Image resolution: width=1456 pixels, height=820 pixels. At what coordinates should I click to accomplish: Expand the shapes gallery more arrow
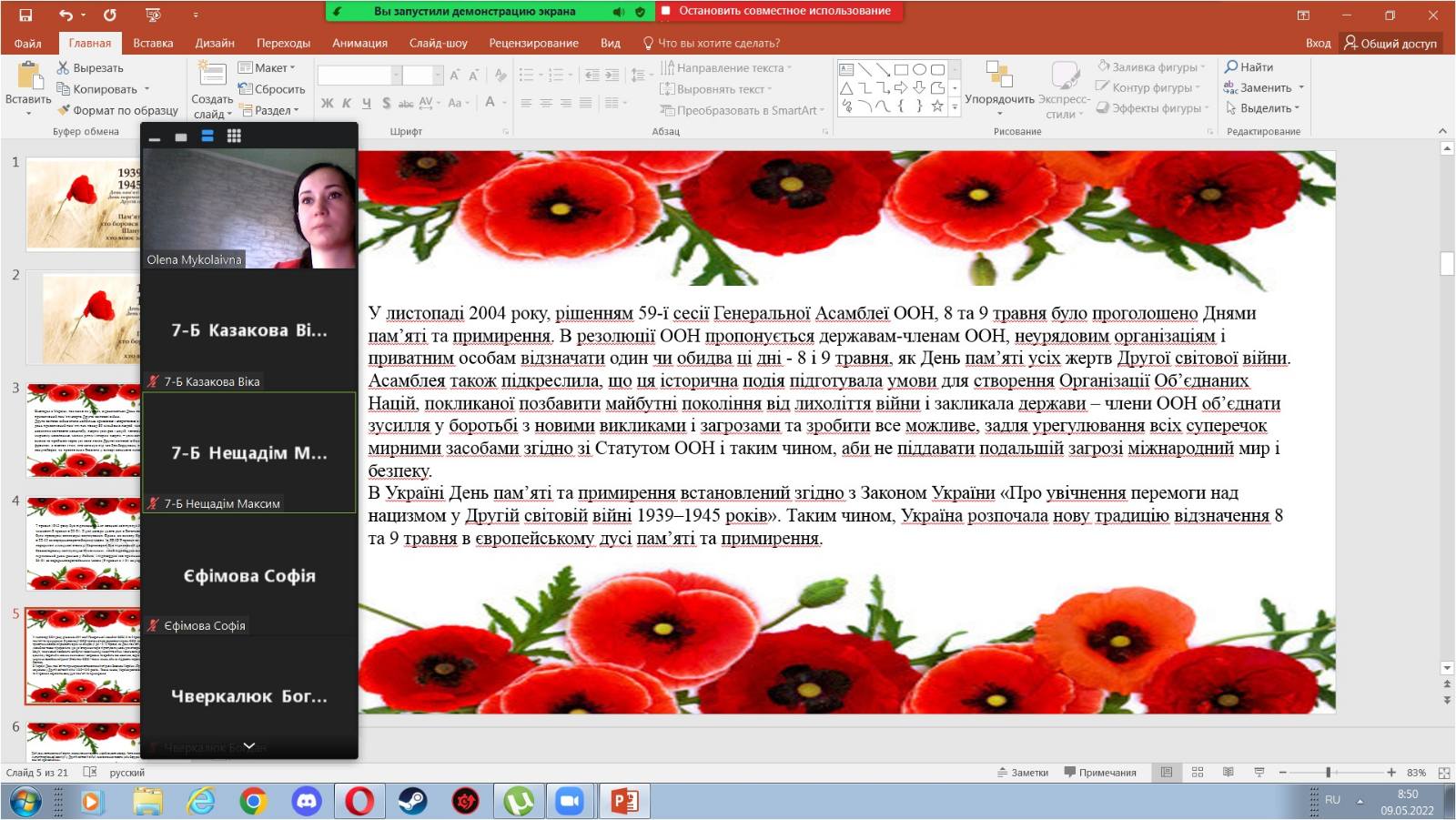[x=955, y=106]
